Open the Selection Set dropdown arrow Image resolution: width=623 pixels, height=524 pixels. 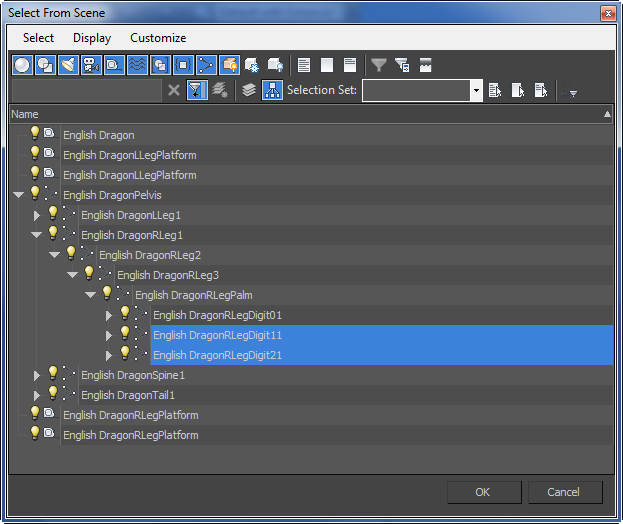(476, 91)
